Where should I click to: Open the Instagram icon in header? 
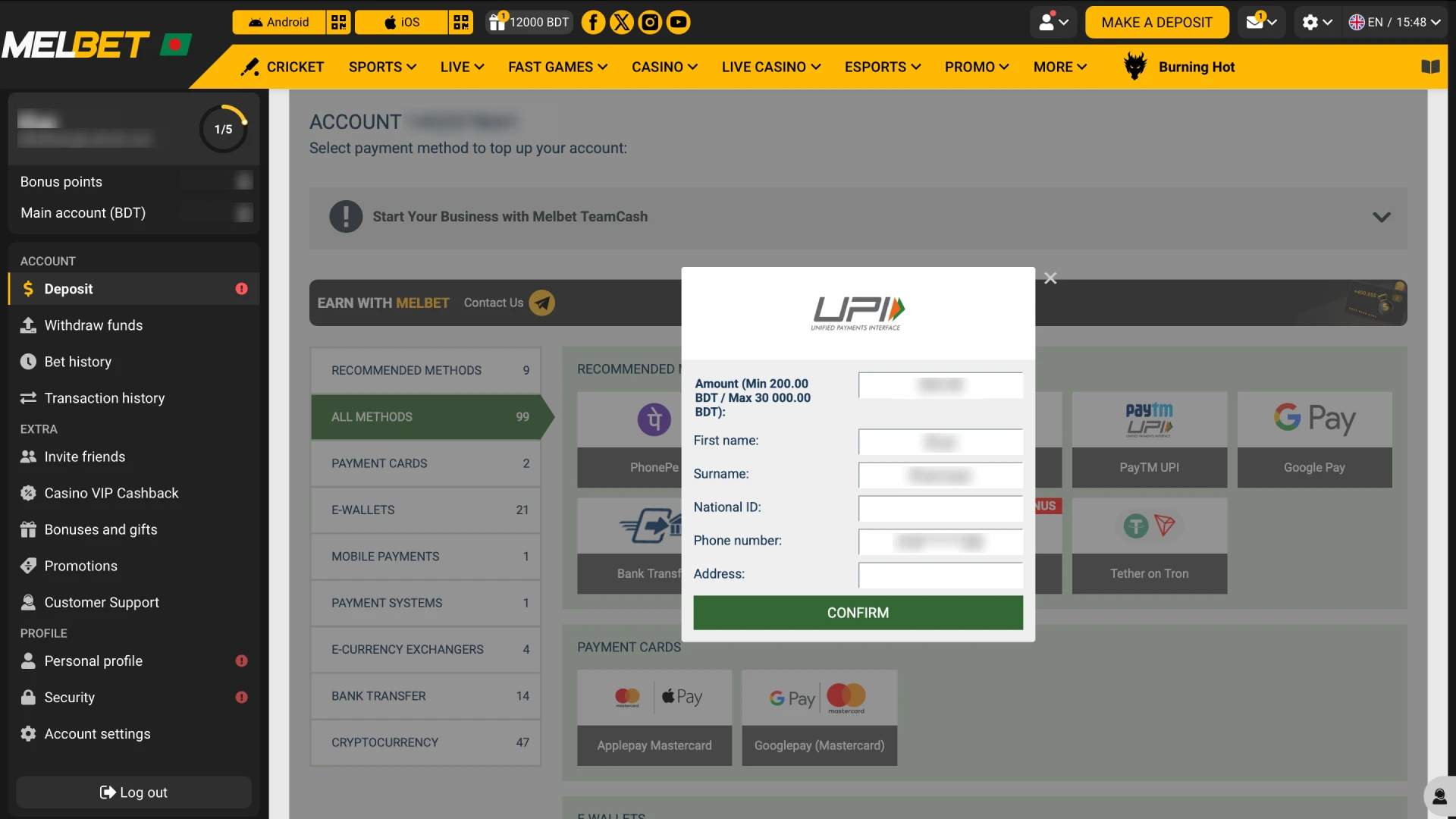point(650,22)
